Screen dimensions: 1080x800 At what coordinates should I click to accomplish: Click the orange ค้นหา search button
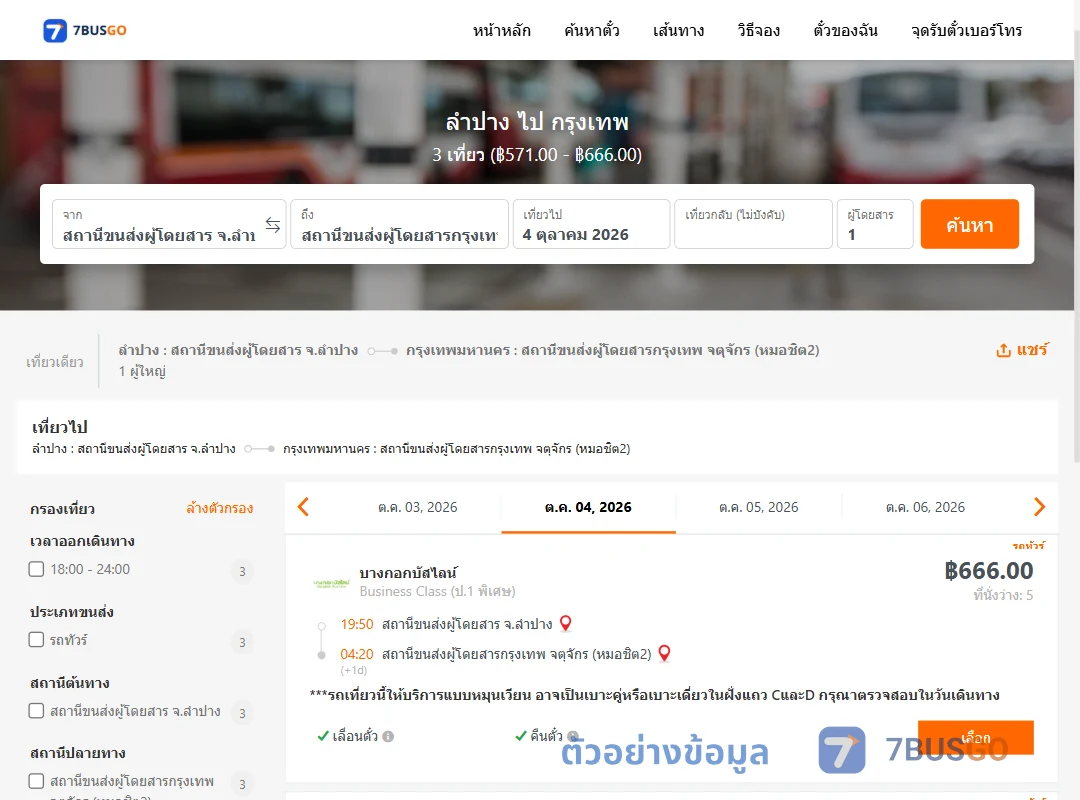click(x=969, y=224)
